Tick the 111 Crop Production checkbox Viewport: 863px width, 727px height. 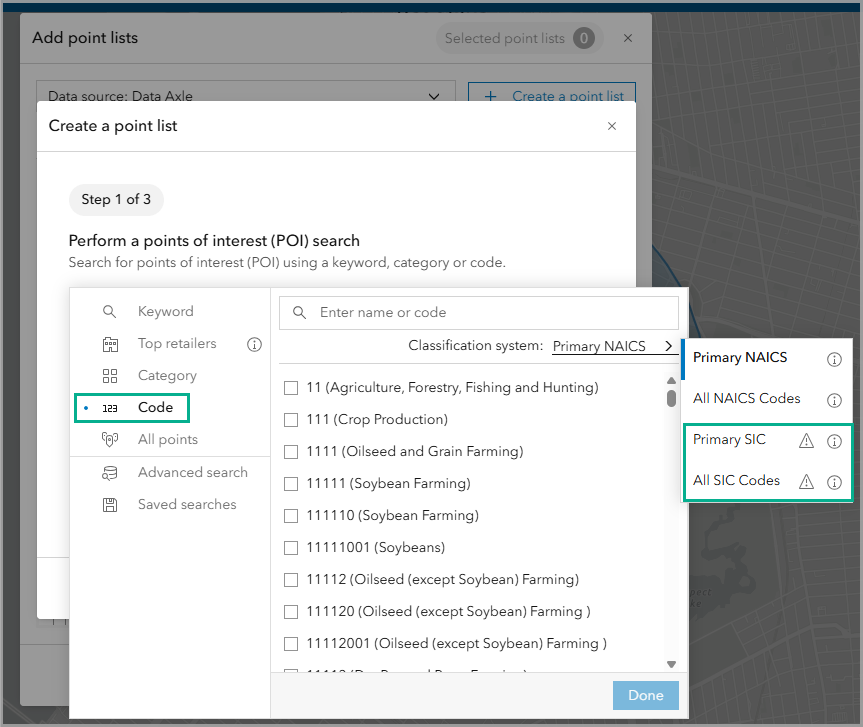point(291,420)
